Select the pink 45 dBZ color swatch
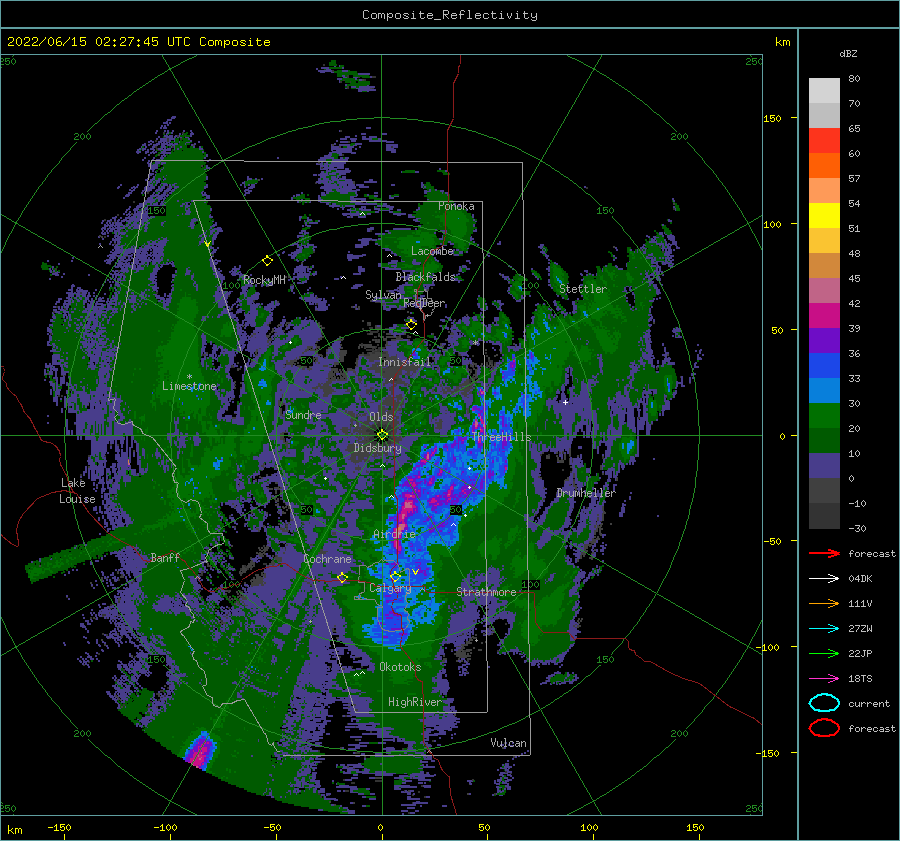 [824, 290]
